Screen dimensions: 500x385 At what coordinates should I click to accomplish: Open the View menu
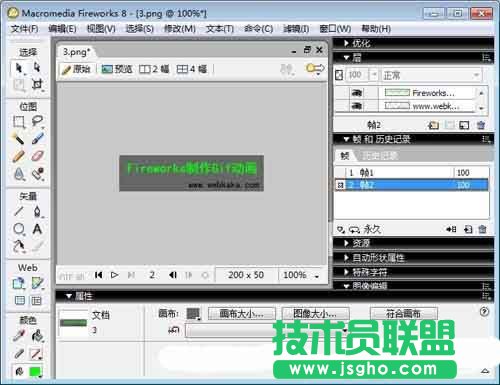(101, 29)
